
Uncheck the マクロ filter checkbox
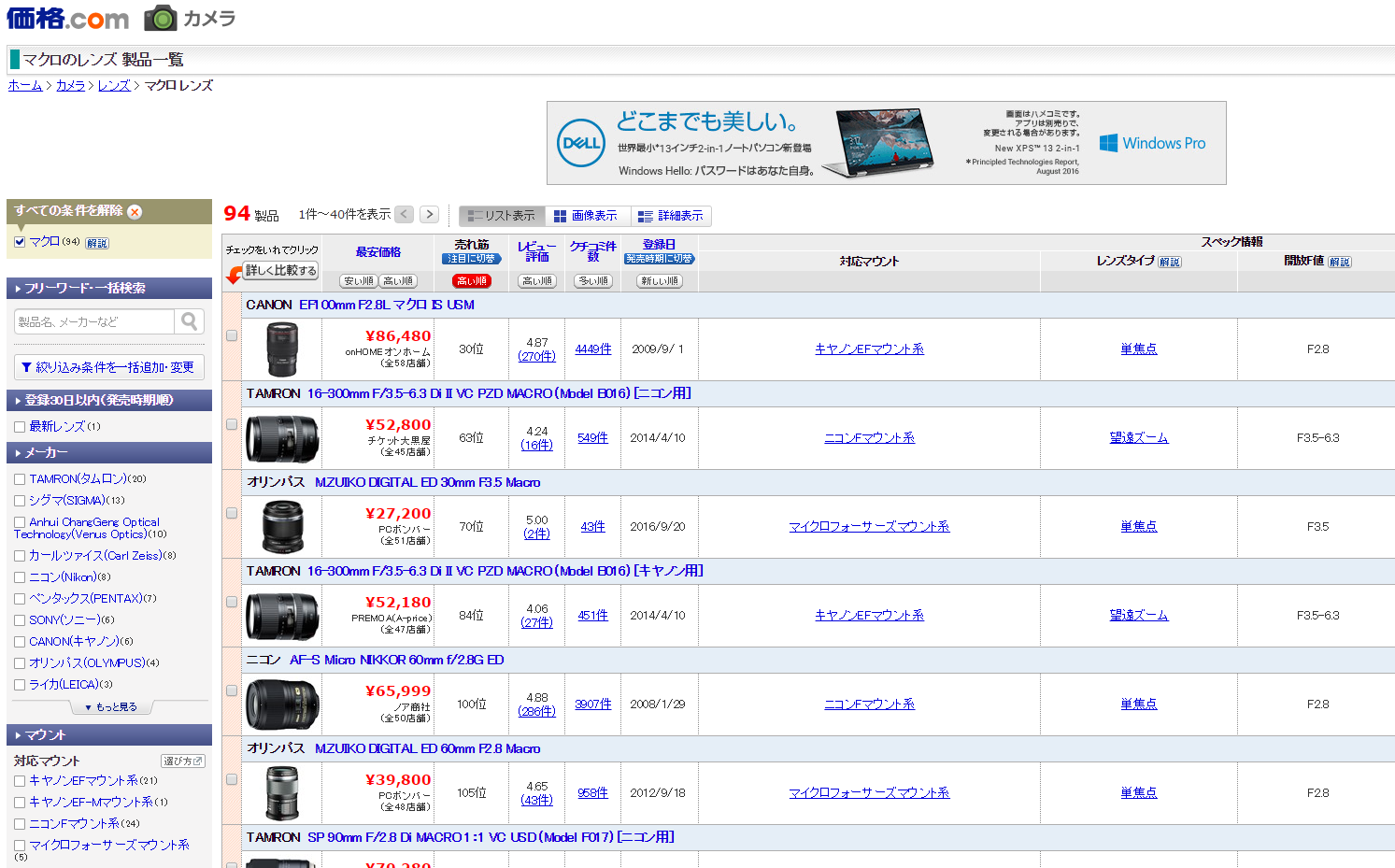point(20,242)
